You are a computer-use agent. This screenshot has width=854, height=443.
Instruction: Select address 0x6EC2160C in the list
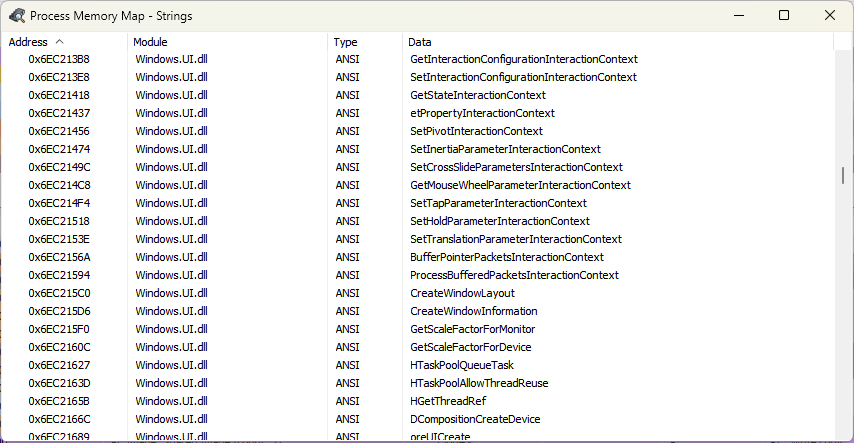[60, 347]
